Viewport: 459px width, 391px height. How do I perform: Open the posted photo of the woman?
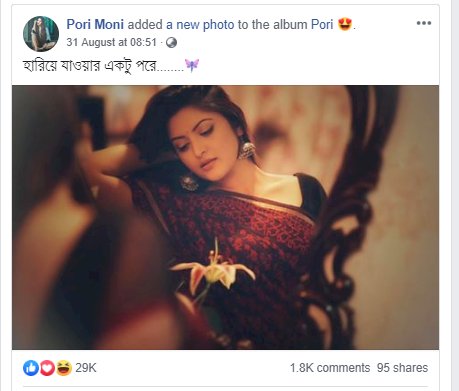(225, 217)
